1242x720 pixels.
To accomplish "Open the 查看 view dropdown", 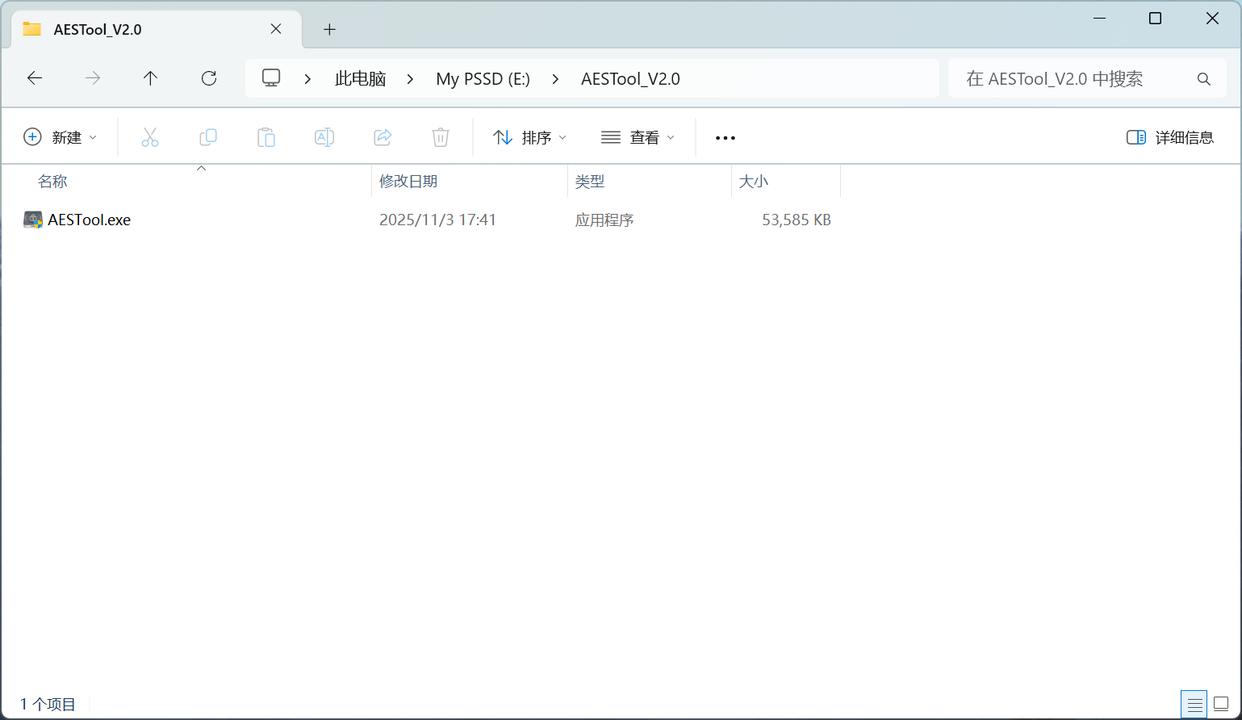I will (638, 137).
